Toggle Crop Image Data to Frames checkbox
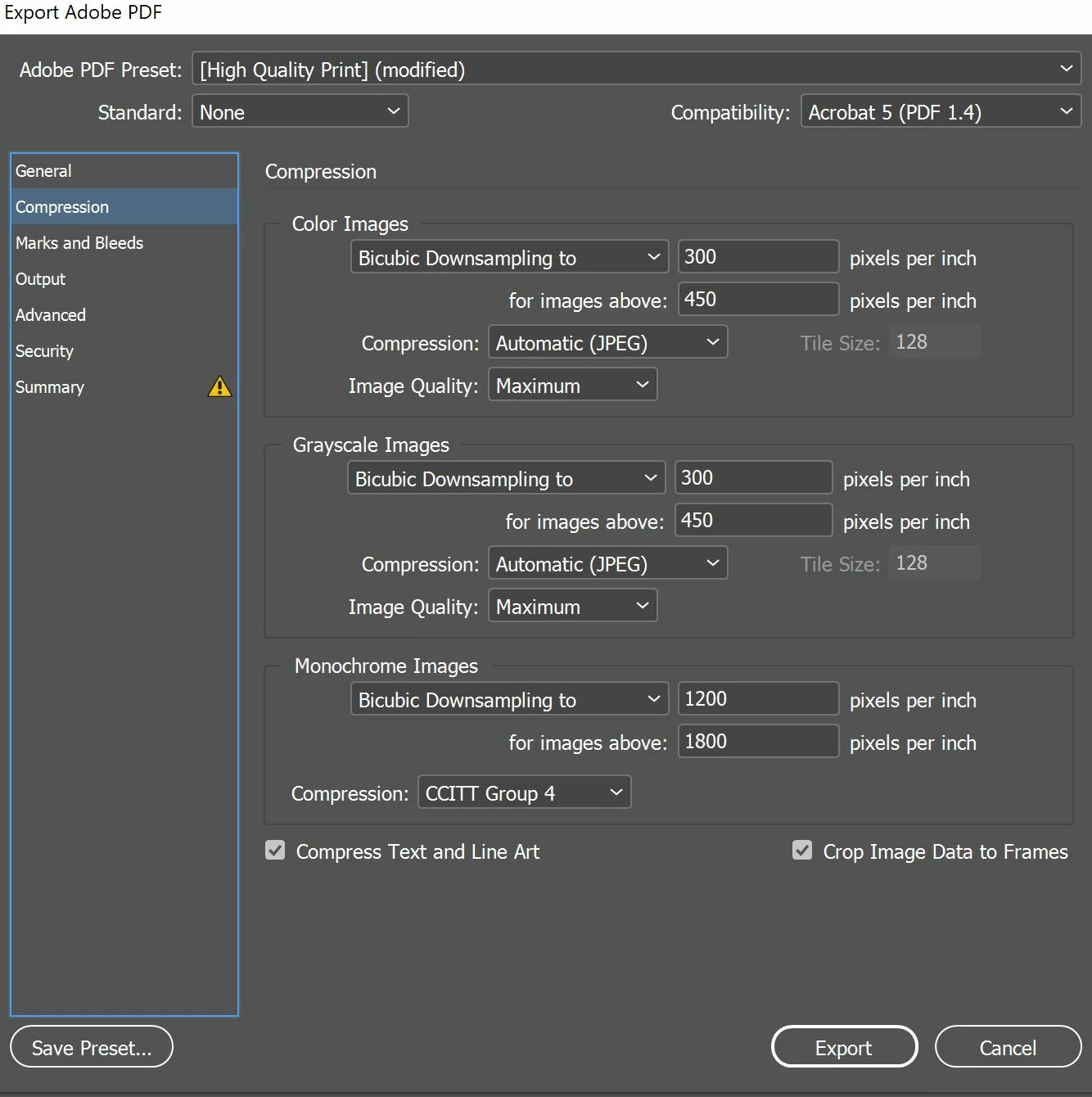1092x1097 pixels. (x=802, y=851)
